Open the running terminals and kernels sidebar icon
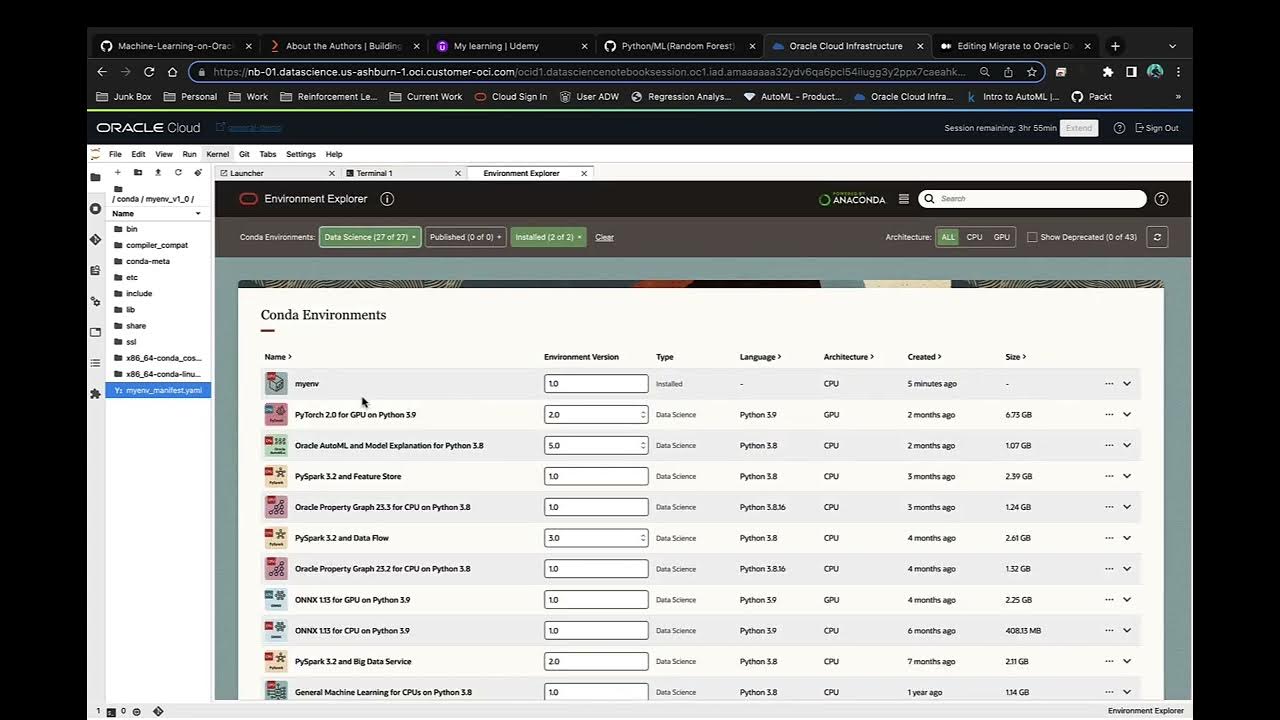Screen dimensions: 1280x720 95,208
